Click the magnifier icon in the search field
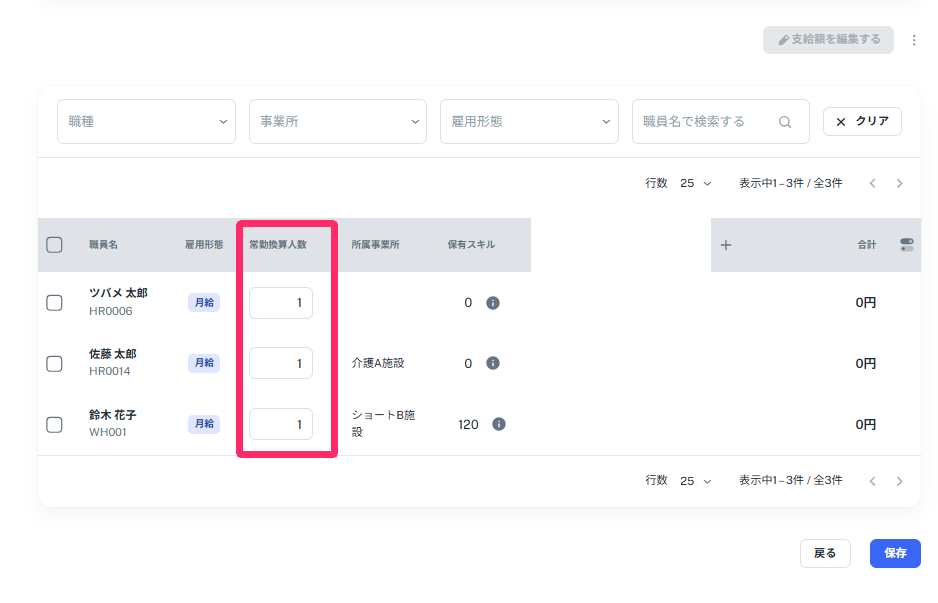938x603 pixels. pos(786,120)
